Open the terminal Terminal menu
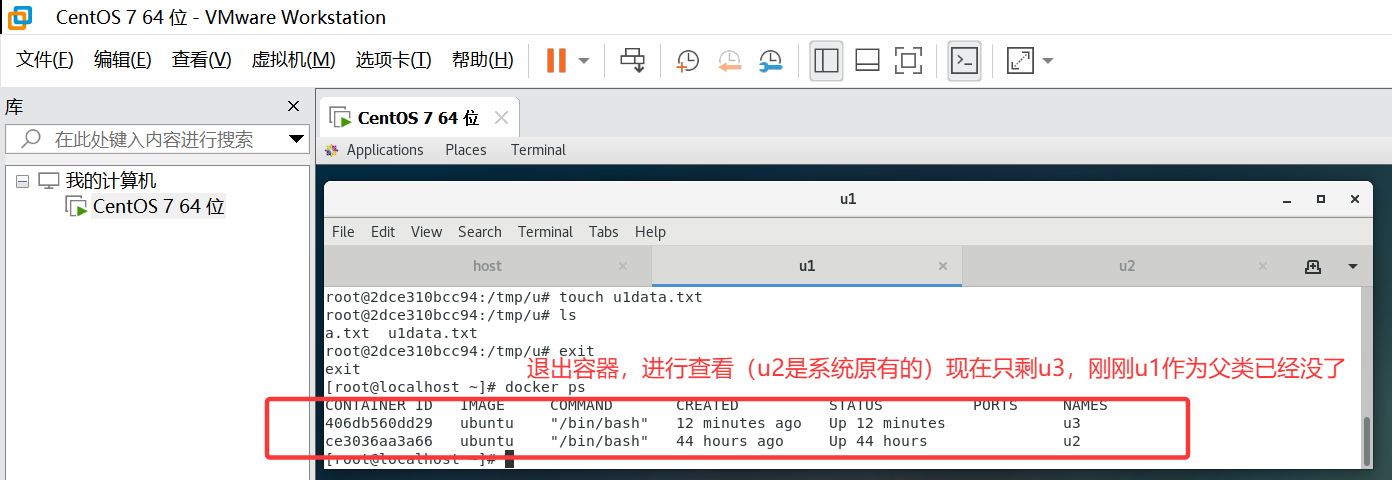Screen dimensions: 1392x480 [545, 232]
